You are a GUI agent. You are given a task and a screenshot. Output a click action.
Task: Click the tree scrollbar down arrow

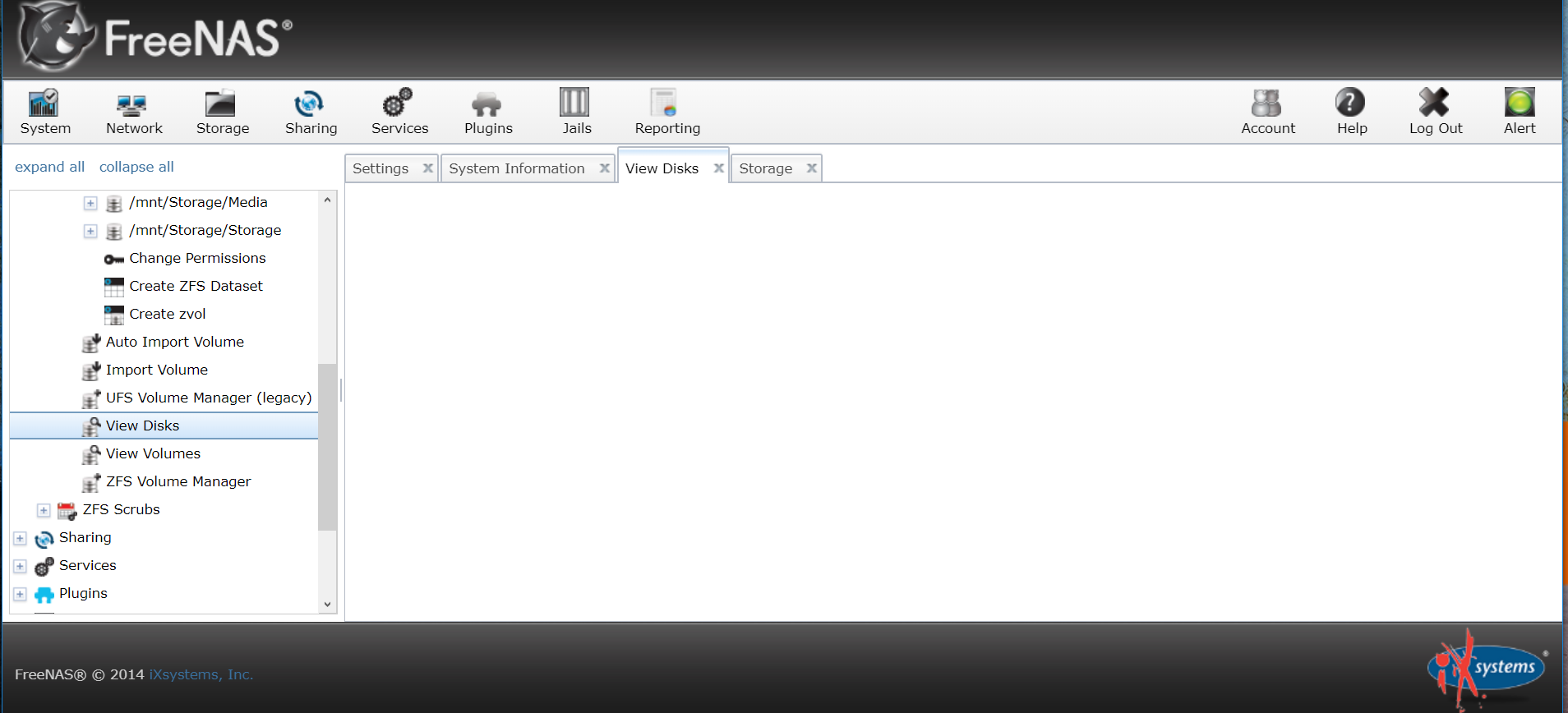(x=327, y=605)
